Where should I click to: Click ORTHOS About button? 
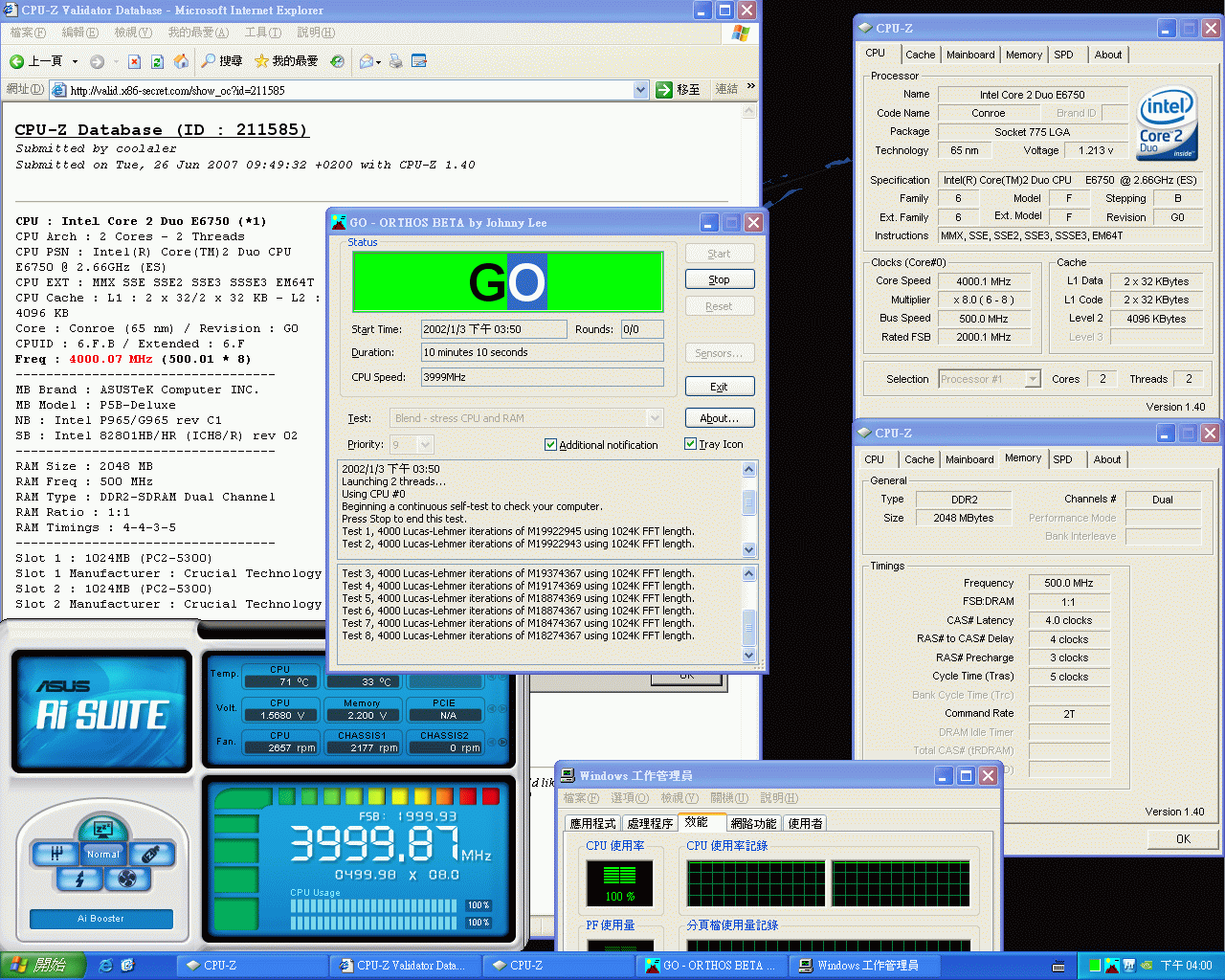720,418
